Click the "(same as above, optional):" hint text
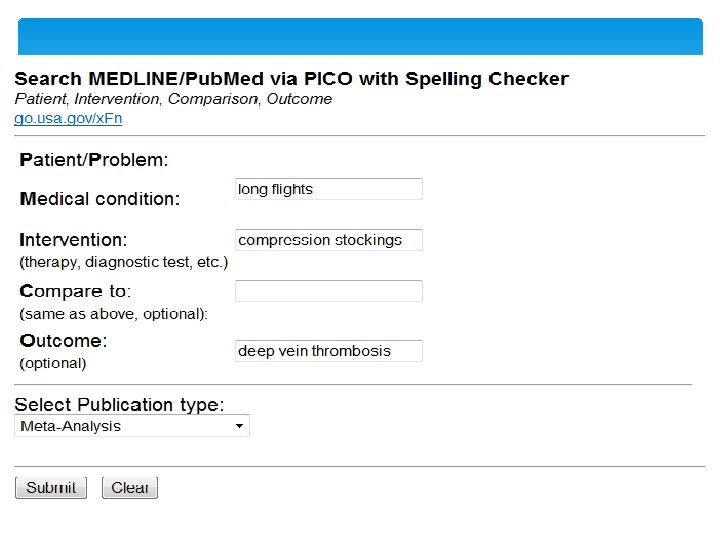The image size is (720, 540). (114, 314)
